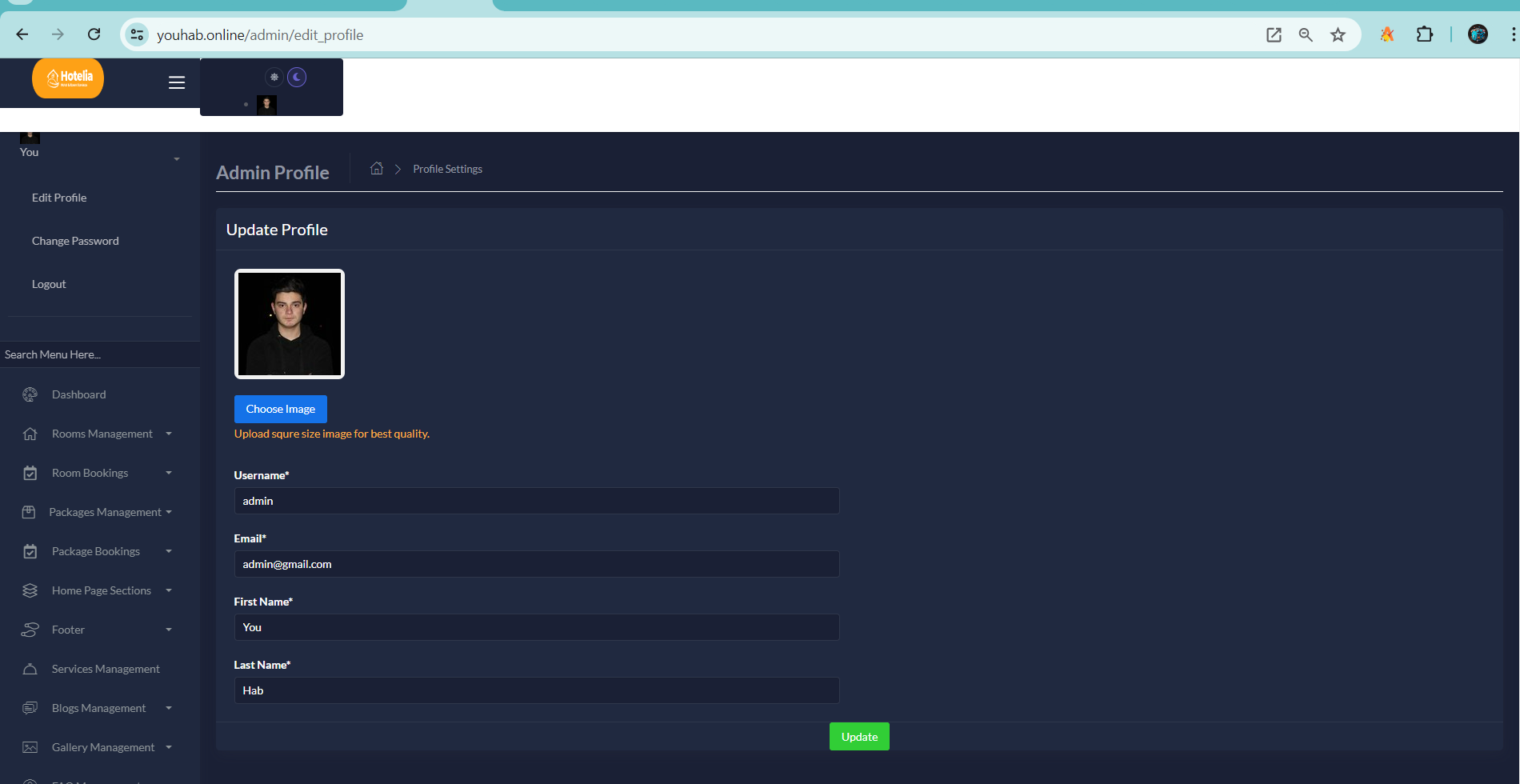Select Logout in sidebar
This screenshot has width=1520, height=784.
pos(49,284)
